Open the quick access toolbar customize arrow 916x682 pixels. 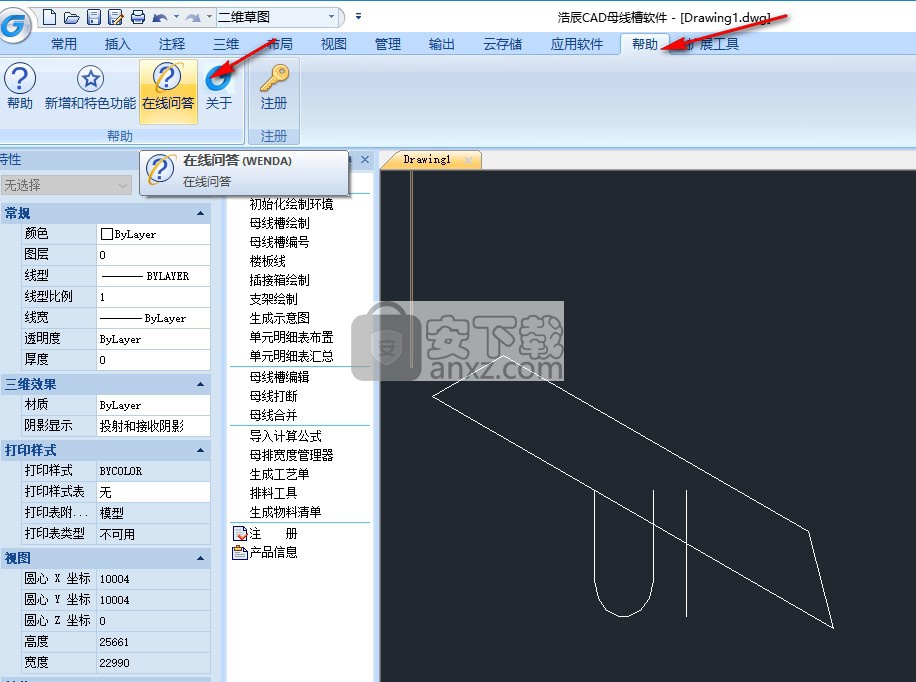(358, 17)
